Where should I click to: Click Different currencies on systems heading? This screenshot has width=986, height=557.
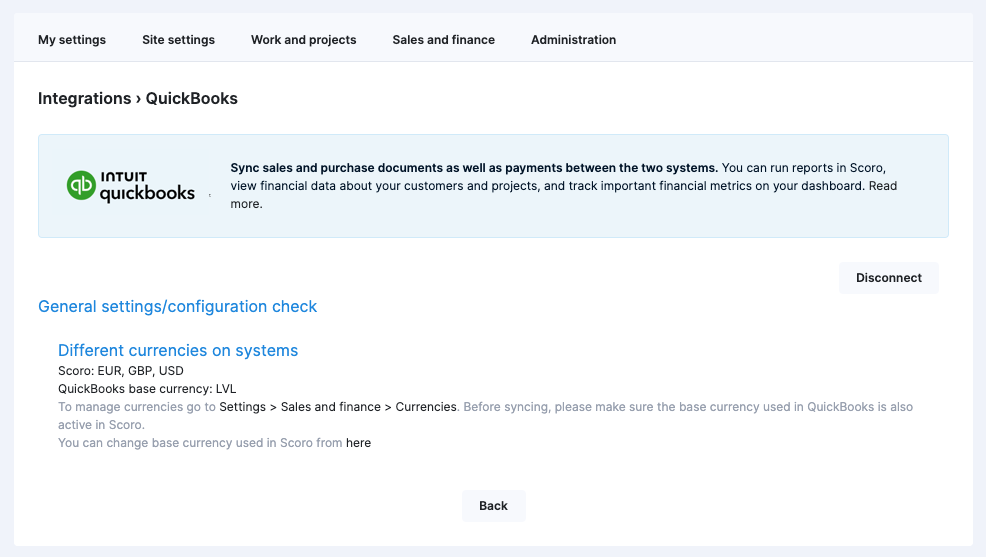pyautogui.click(x=178, y=350)
